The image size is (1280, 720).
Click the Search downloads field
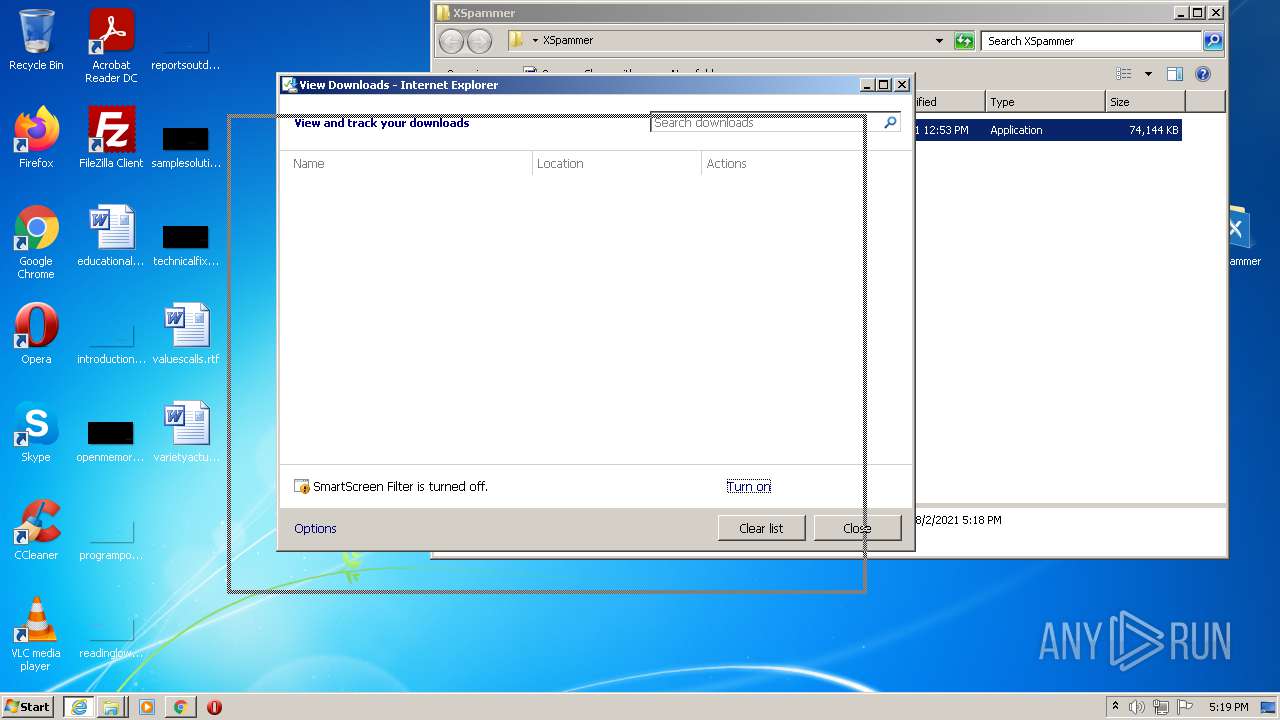766,122
